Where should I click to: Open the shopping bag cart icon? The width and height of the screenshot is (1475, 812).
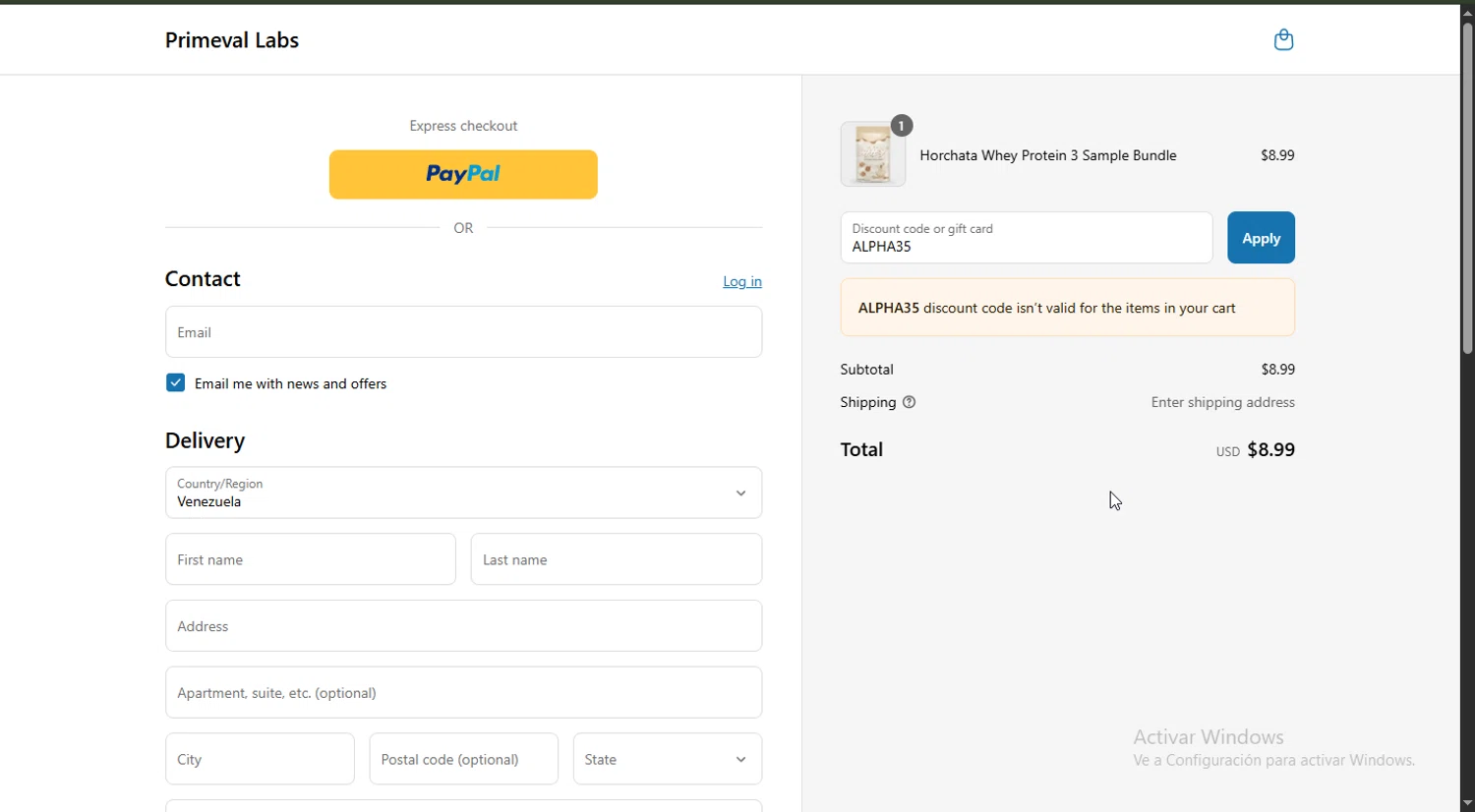pyautogui.click(x=1283, y=39)
